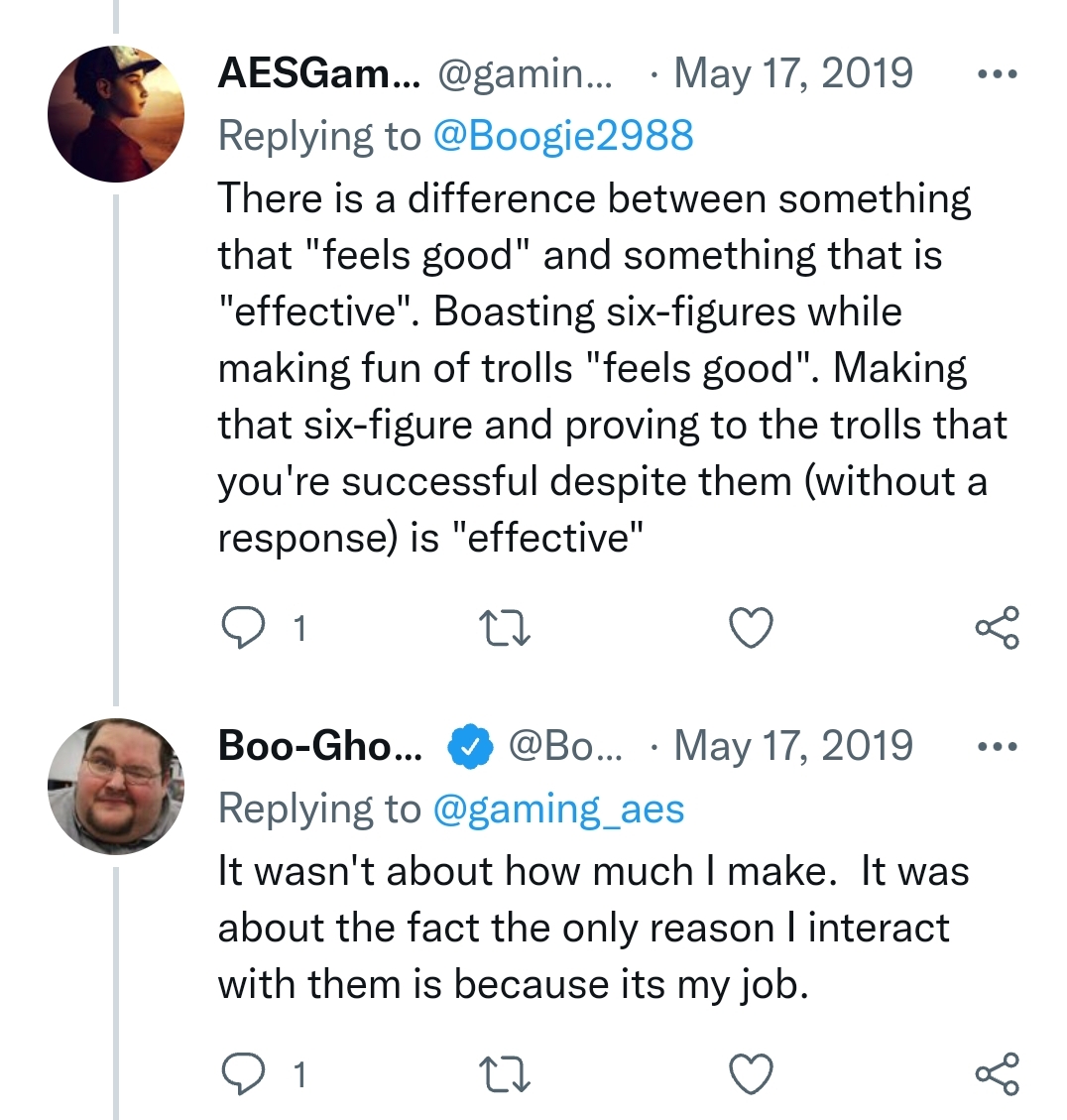
Task: Share the AESGaming tweet
Action: click(998, 627)
